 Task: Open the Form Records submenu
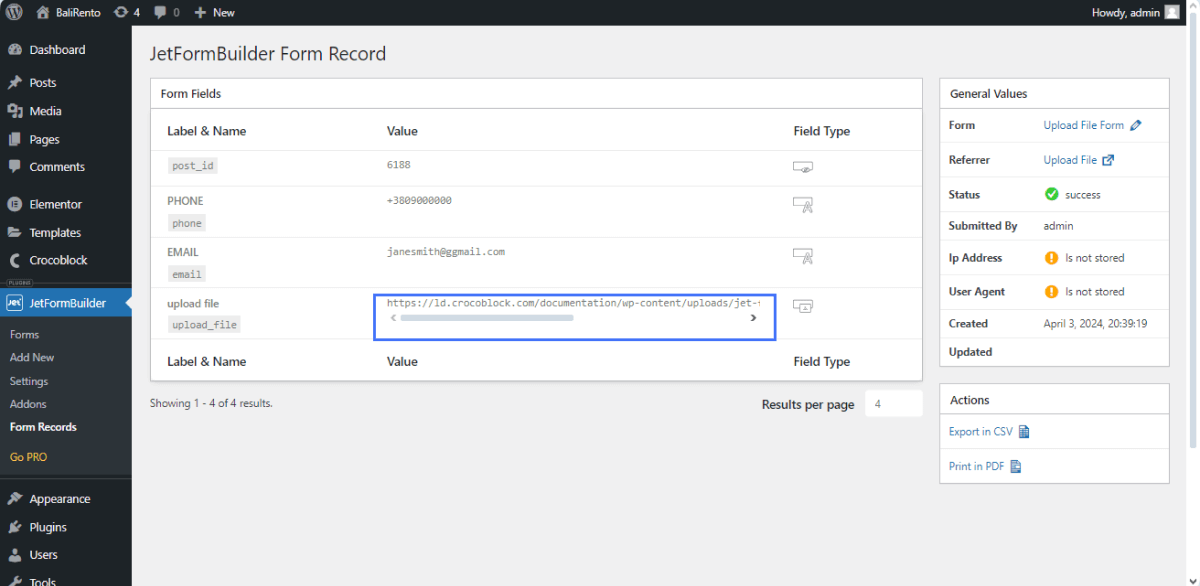click(x=43, y=427)
